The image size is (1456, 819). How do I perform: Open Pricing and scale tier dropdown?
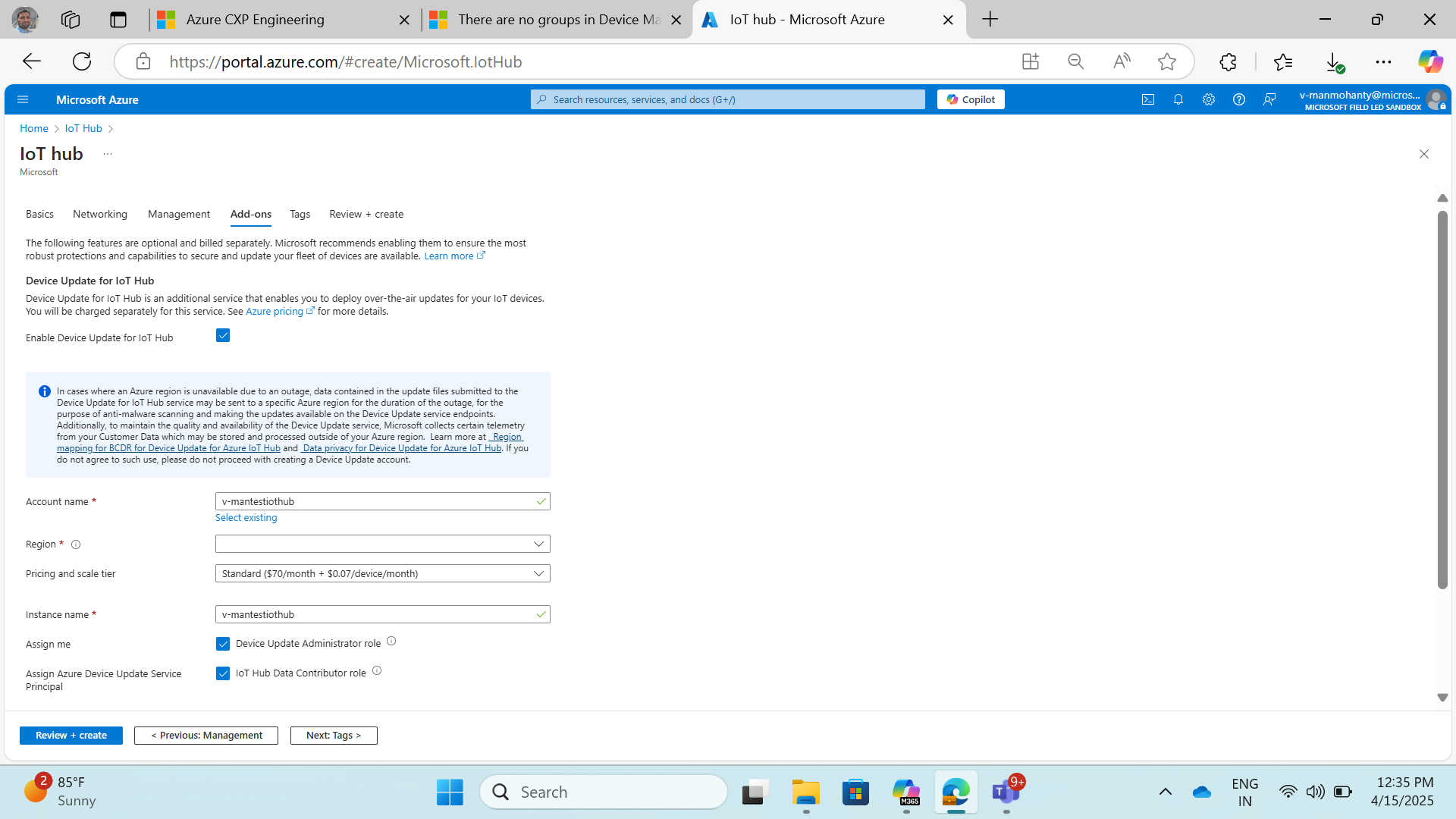tap(382, 573)
